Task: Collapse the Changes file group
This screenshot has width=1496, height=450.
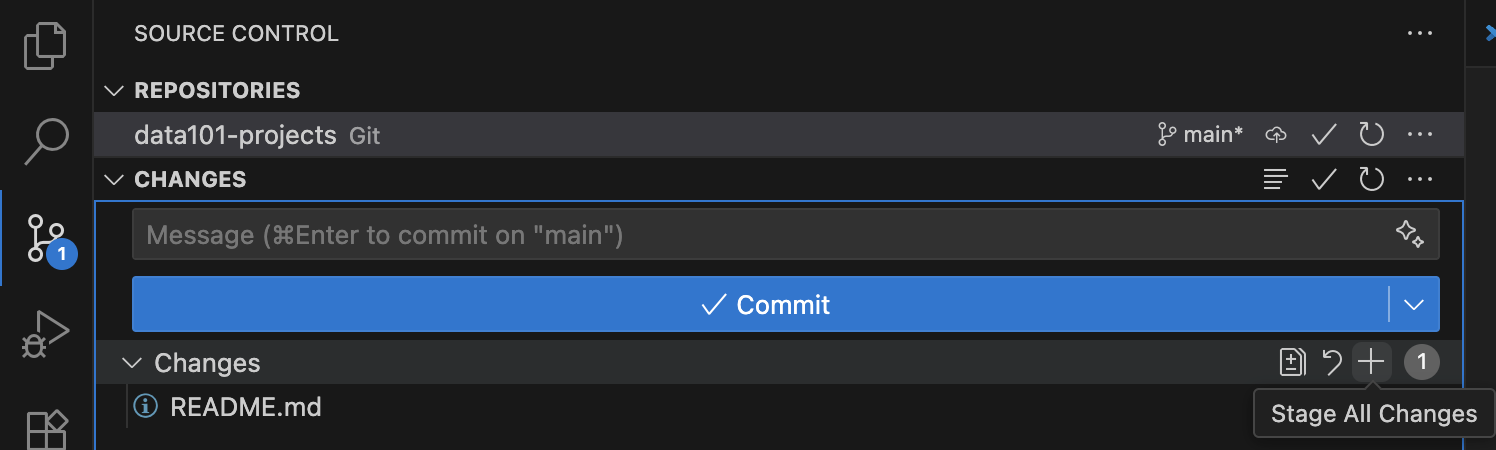Action: 133,362
